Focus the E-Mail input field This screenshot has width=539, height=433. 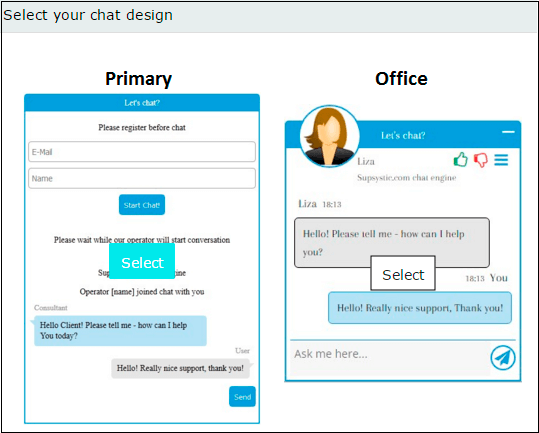tap(142, 152)
